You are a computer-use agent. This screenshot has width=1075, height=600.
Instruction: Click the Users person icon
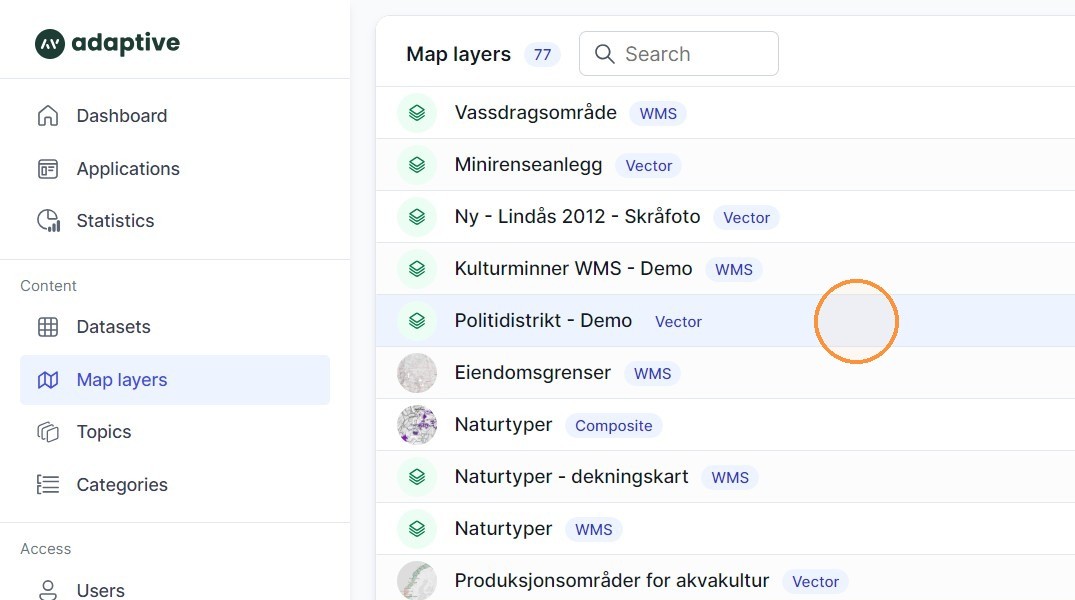coord(48,590)
